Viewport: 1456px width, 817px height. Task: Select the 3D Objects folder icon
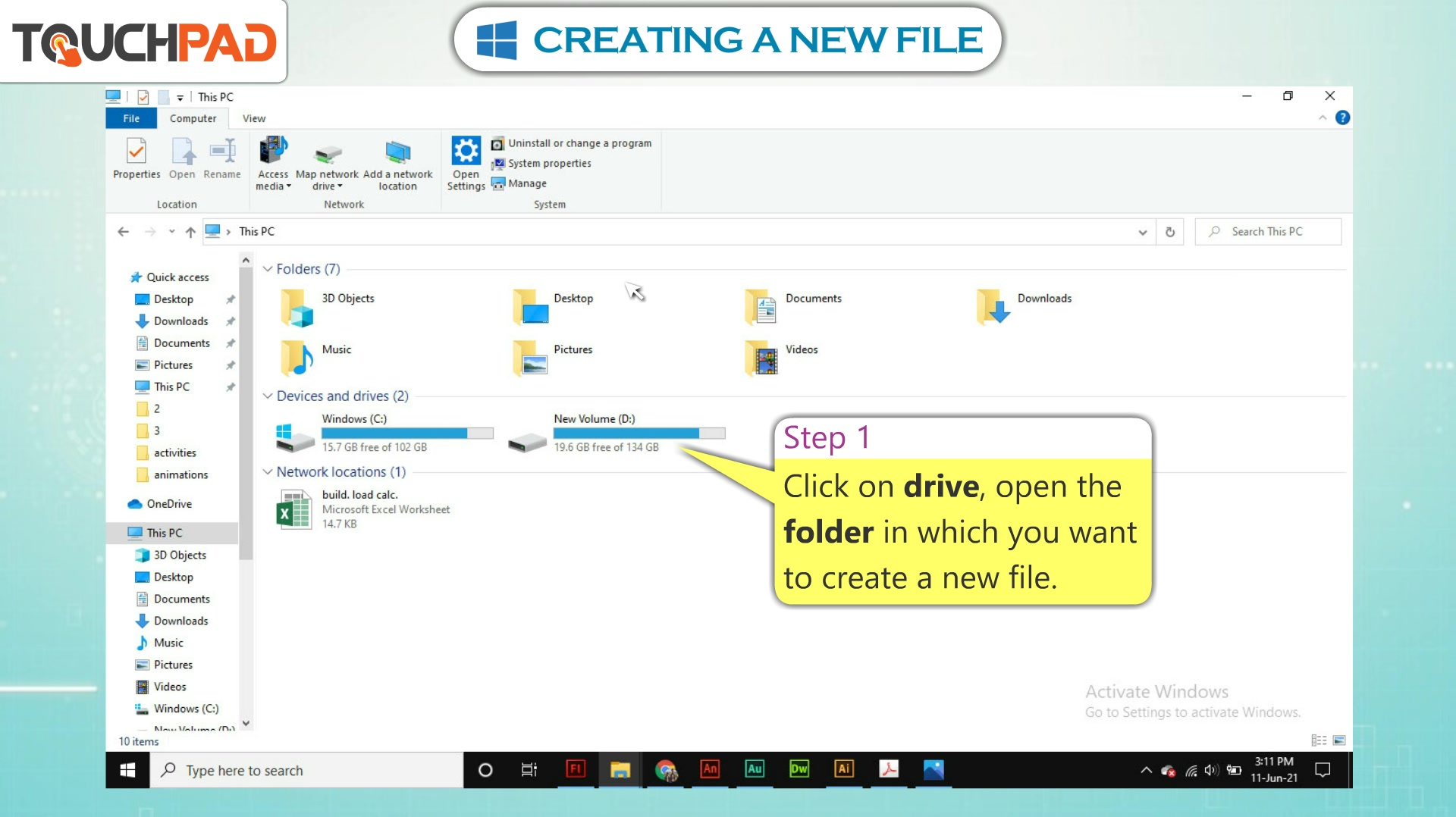[297, 308]
